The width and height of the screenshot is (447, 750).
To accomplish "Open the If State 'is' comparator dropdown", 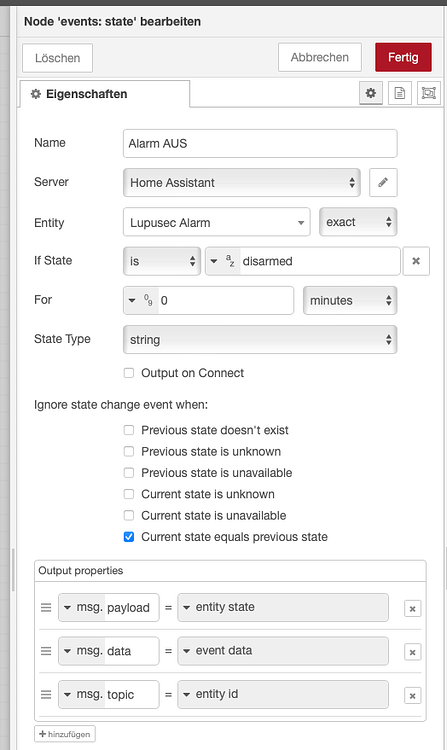I will (x=162, y=261).
